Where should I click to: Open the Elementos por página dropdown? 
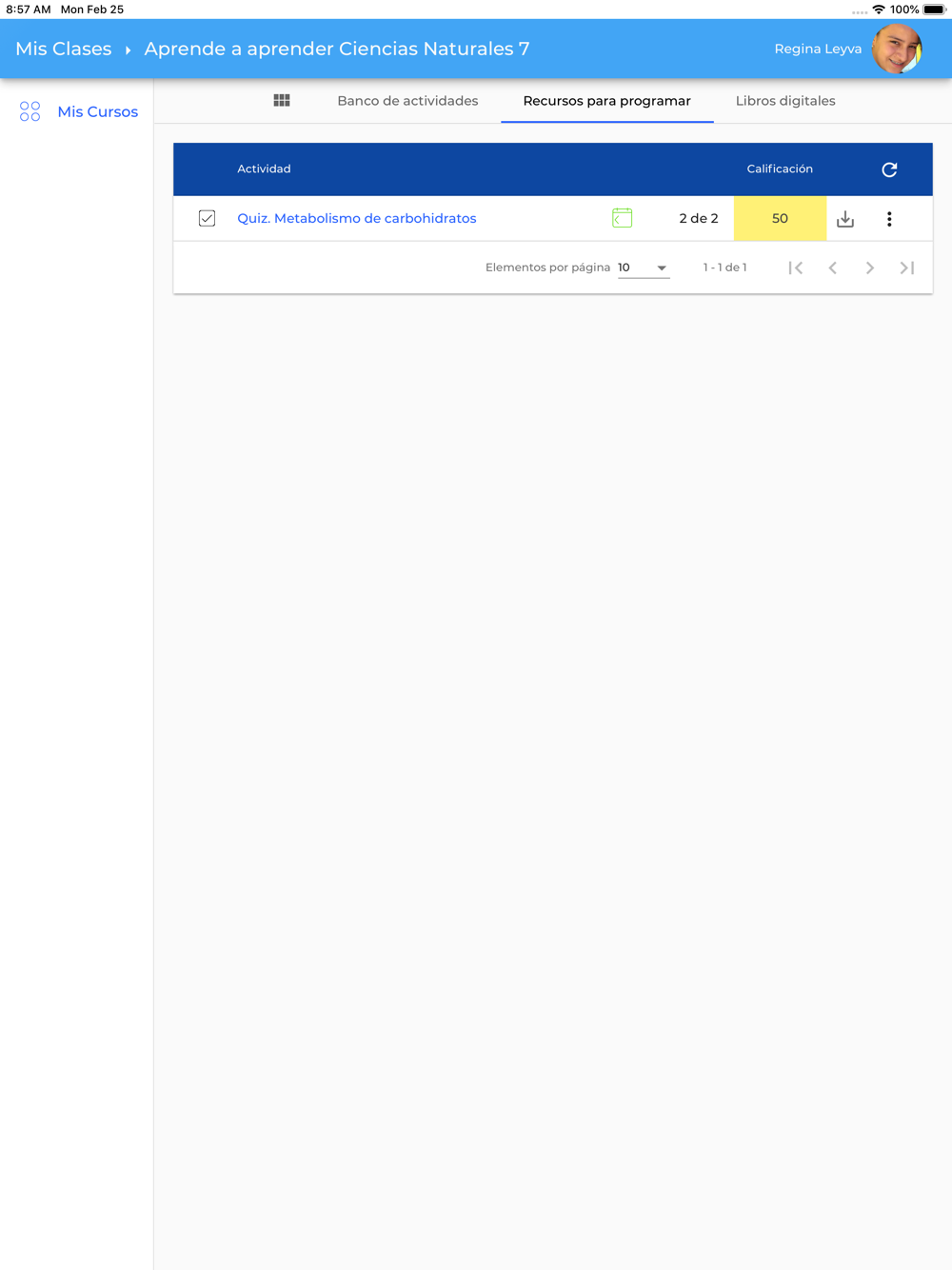(644, 268)
